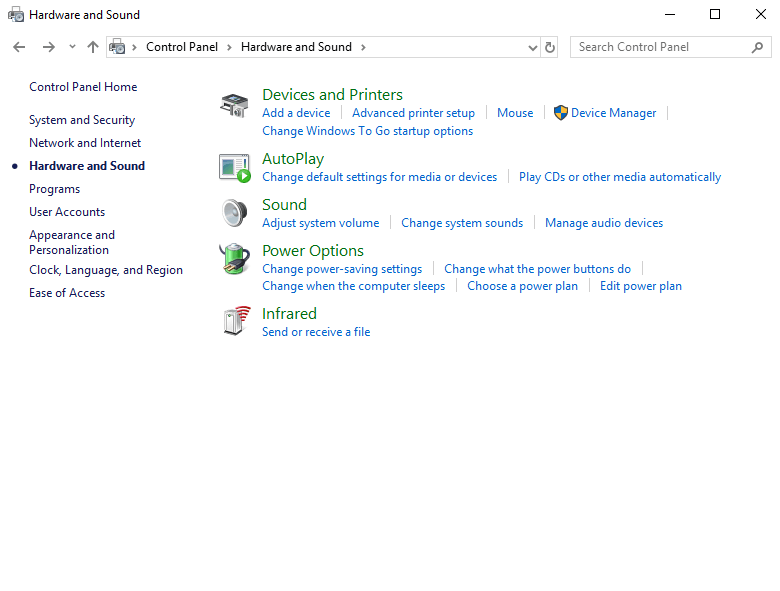Select the Power Options battery icon
Screen dimensions: 780x591
[234, 259]
